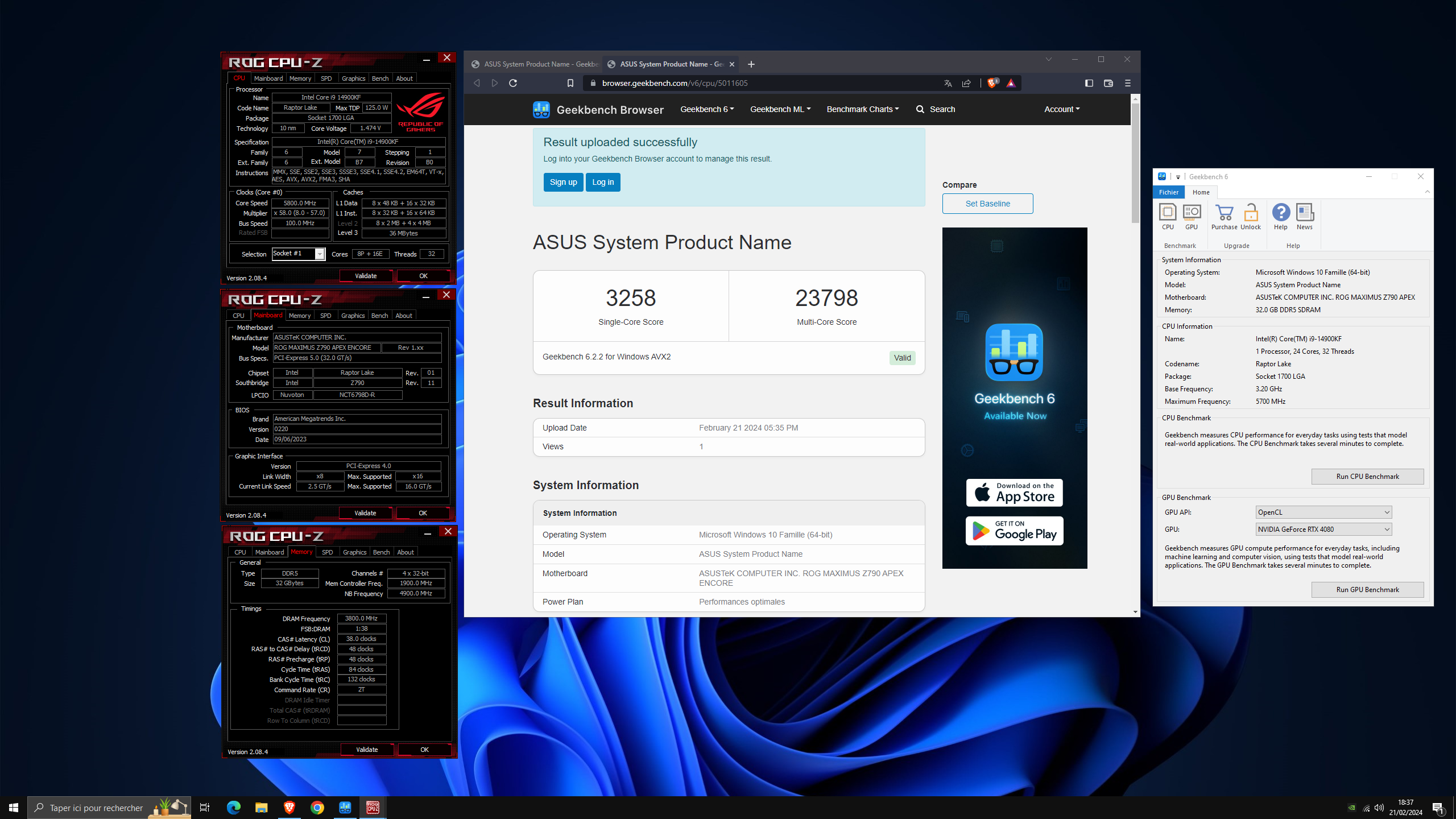Open the News icon in Geekbench 6
The width and height of the screenshot is (1456, 819).
pyautogui.click(x=1305, y=217)
